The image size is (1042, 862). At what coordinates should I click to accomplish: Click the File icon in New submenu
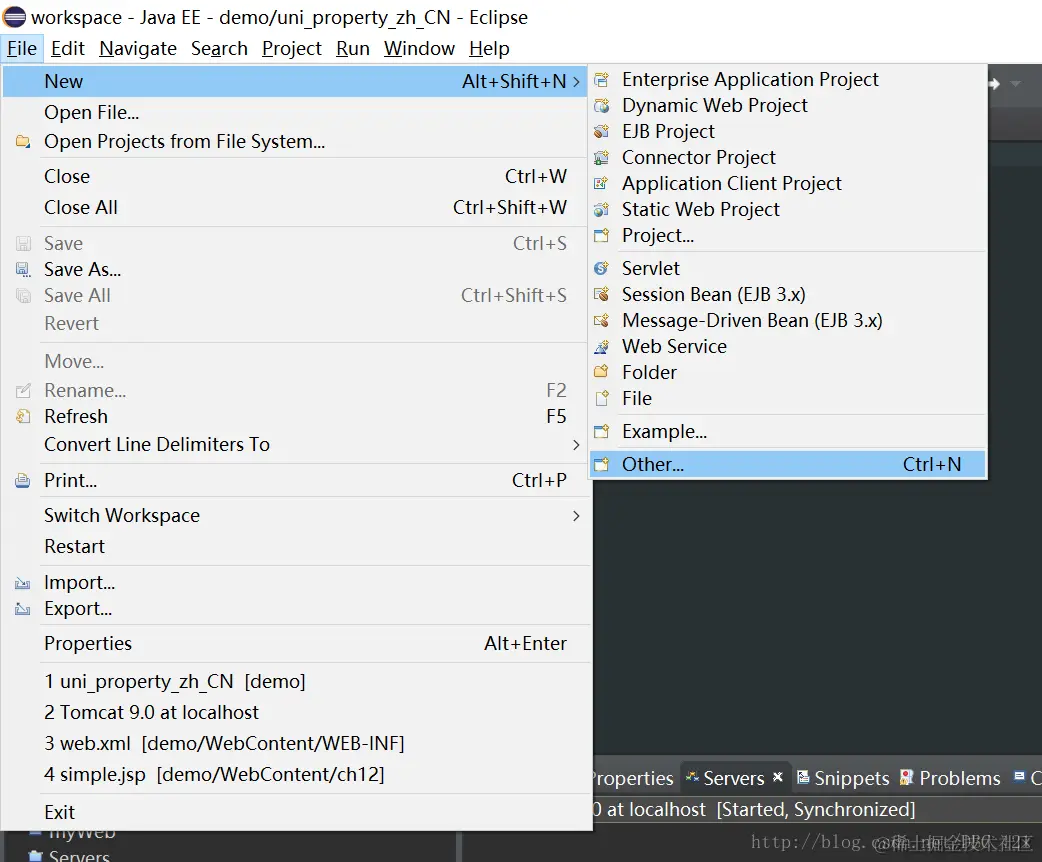pos(601,398)
